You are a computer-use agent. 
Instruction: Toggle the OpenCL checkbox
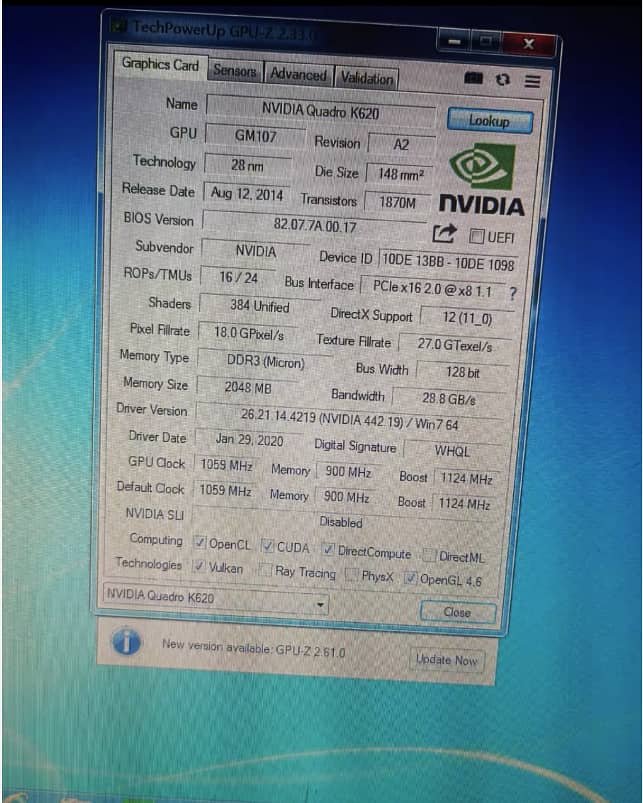(x=200, y=542)
